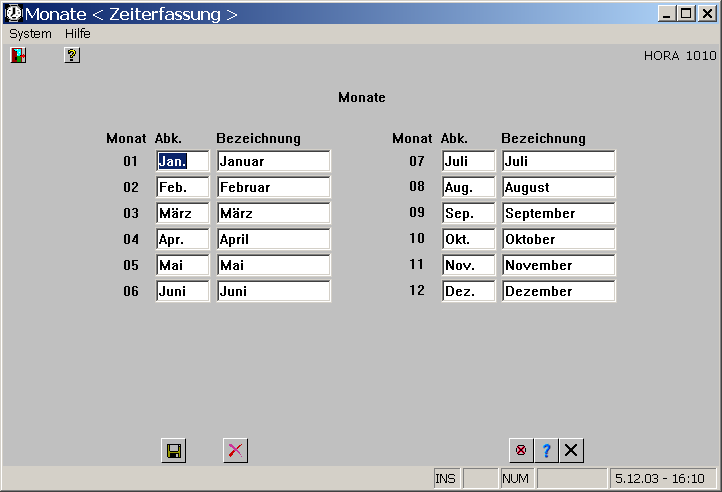Click the pink X discard icon
The width and height of the screenshot is (722, 492).
point(235,451)
